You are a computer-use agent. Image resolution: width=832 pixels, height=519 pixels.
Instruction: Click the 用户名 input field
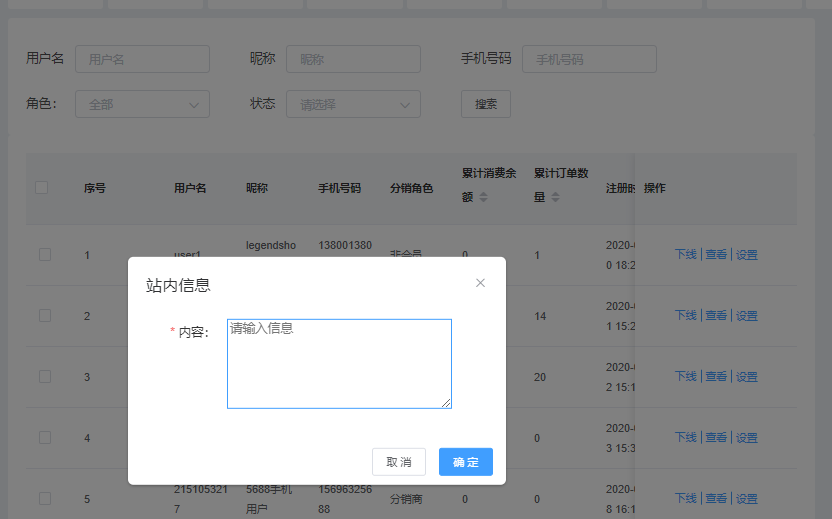click(x=142, y=59)
